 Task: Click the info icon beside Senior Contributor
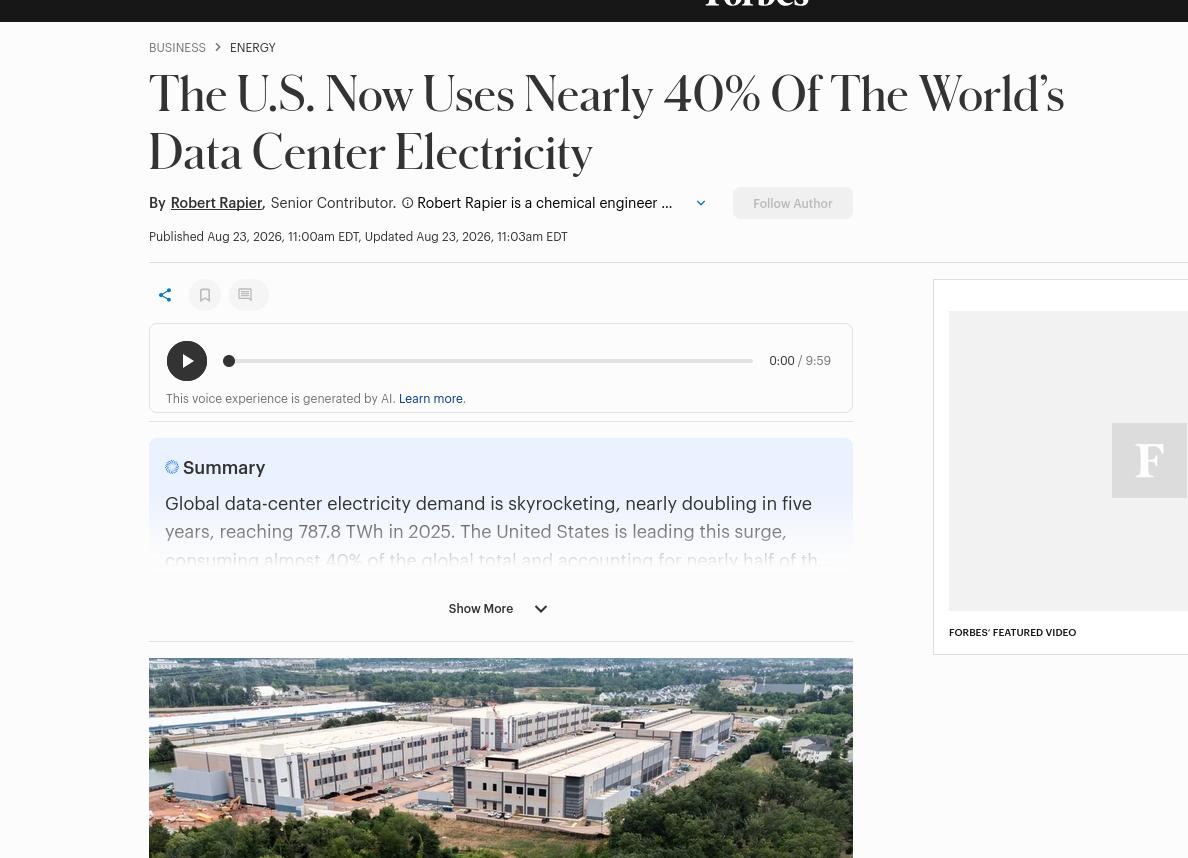pyautogui.click(x=408, y=203)
